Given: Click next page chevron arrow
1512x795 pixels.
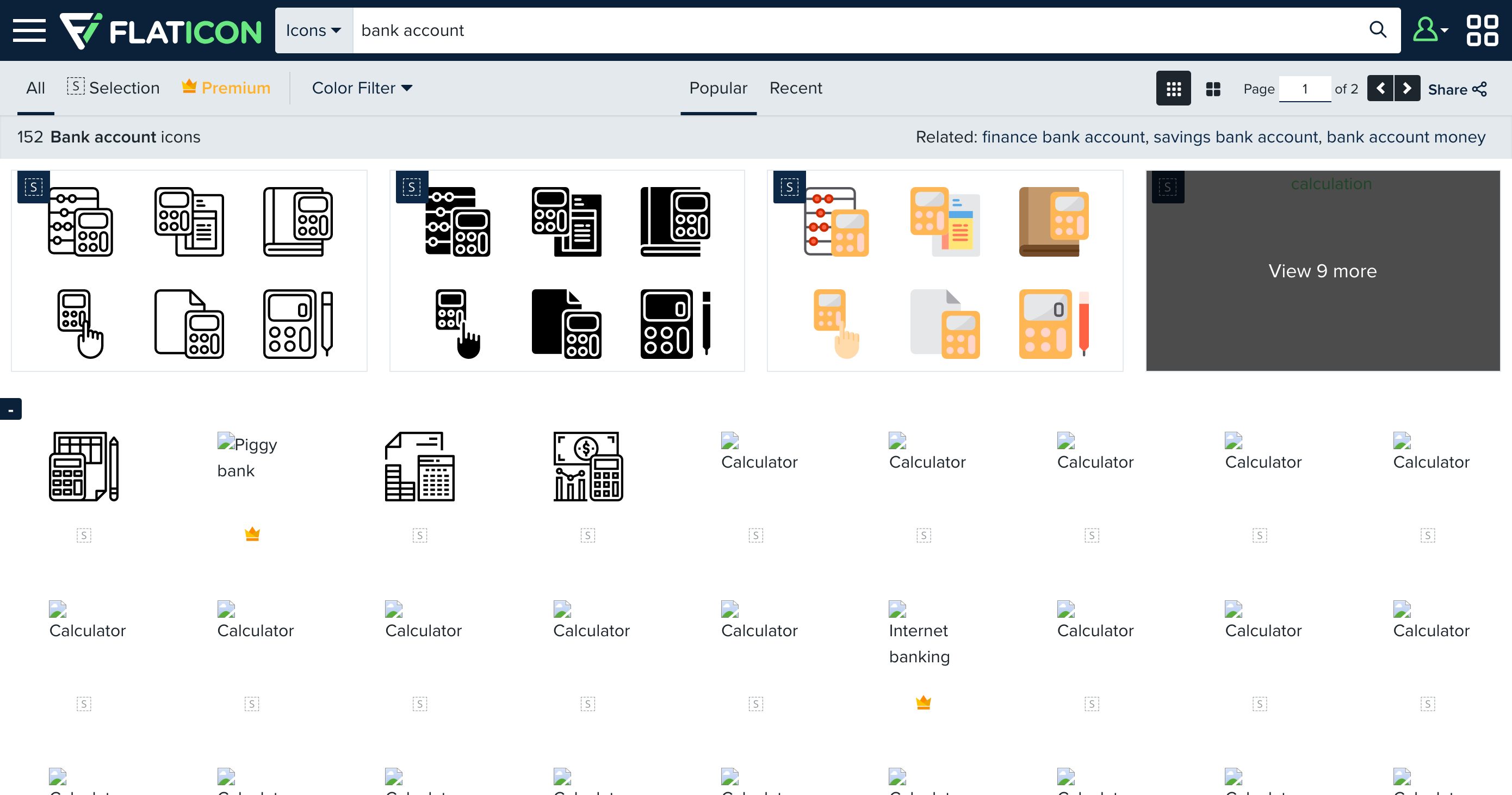Looking at the screenshot, I should click(x=1408, y=88).
